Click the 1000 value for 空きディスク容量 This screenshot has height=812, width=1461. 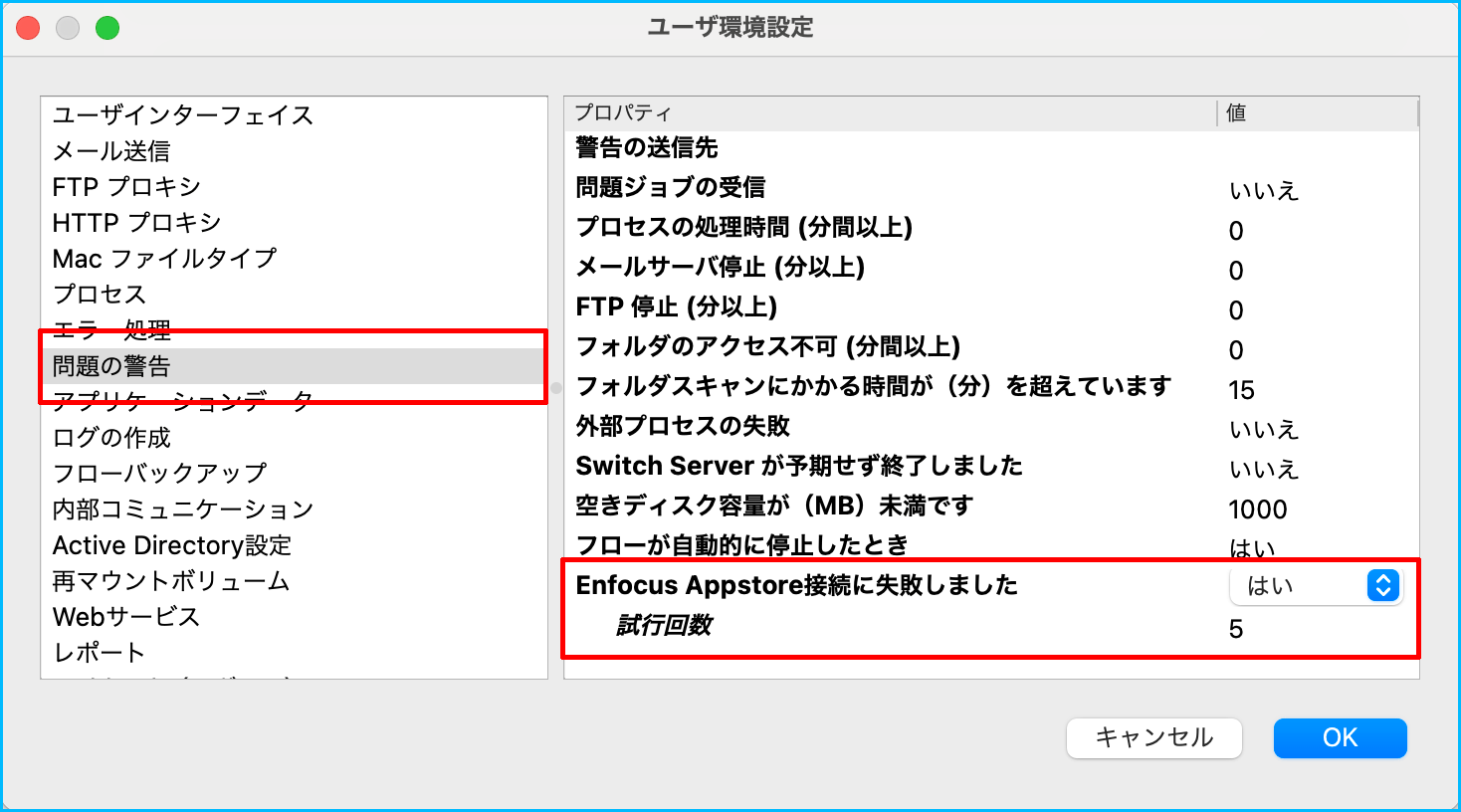[1258, 509]
